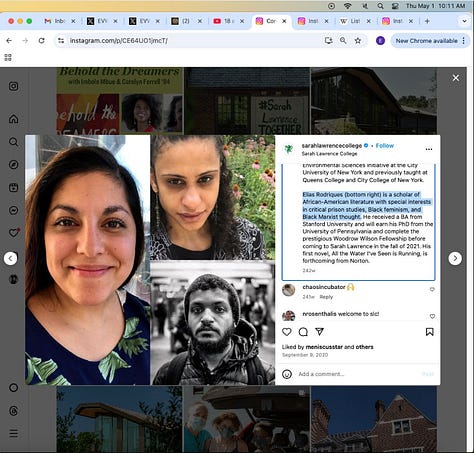Open Chrome profile avatar
Viewport: 474px width, 453px height.
click(380, 41)
